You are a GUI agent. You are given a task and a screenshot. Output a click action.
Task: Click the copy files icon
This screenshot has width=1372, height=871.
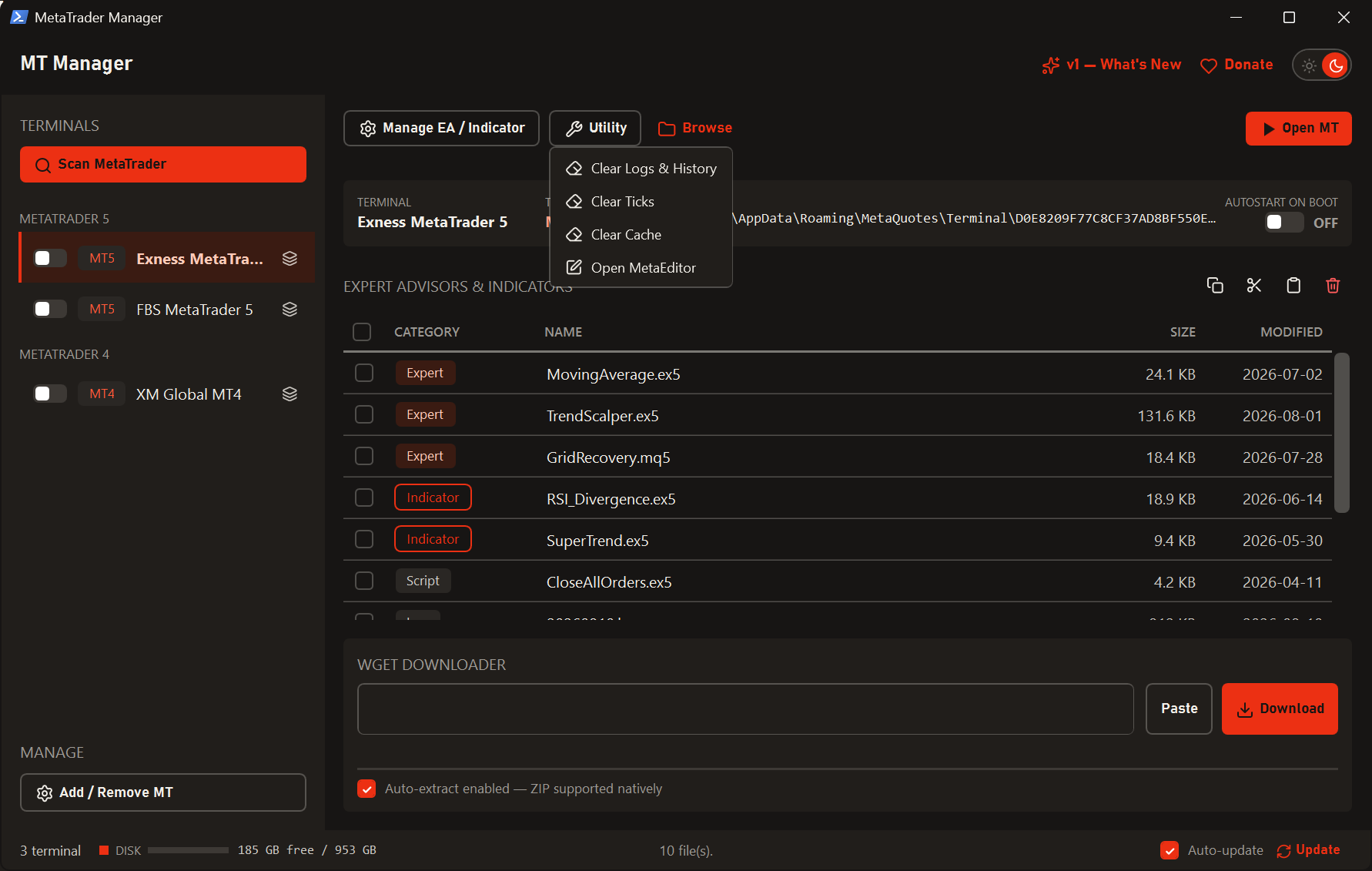coord(1215,286)
